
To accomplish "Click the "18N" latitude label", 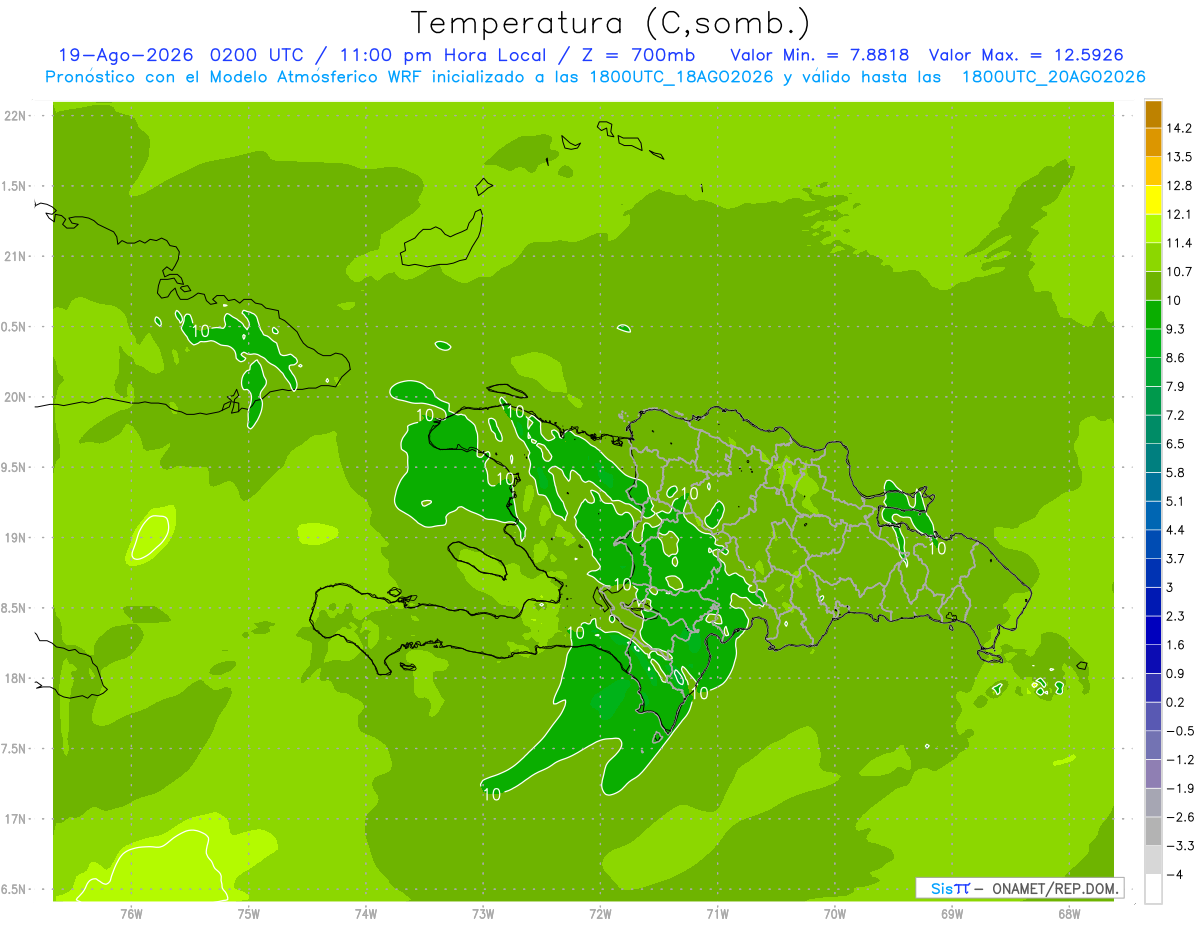I will (15, 678).
